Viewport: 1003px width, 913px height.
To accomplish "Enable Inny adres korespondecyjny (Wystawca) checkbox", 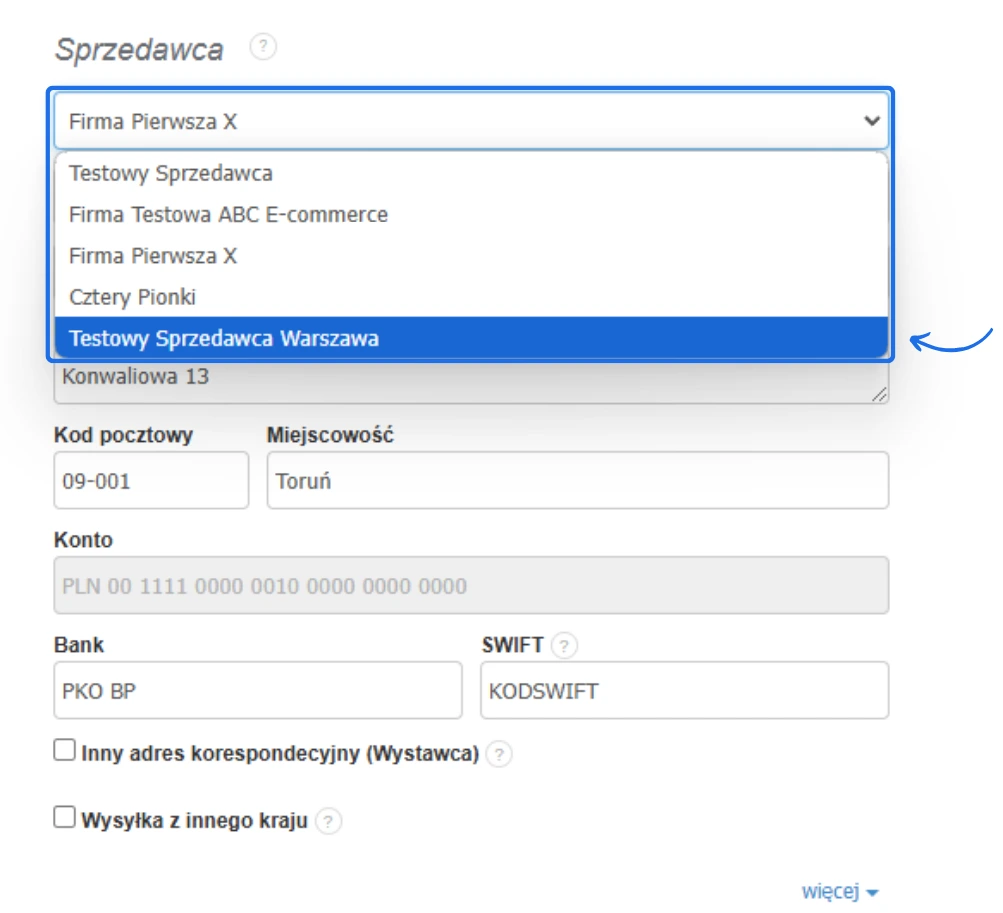I will click(65, 752).
